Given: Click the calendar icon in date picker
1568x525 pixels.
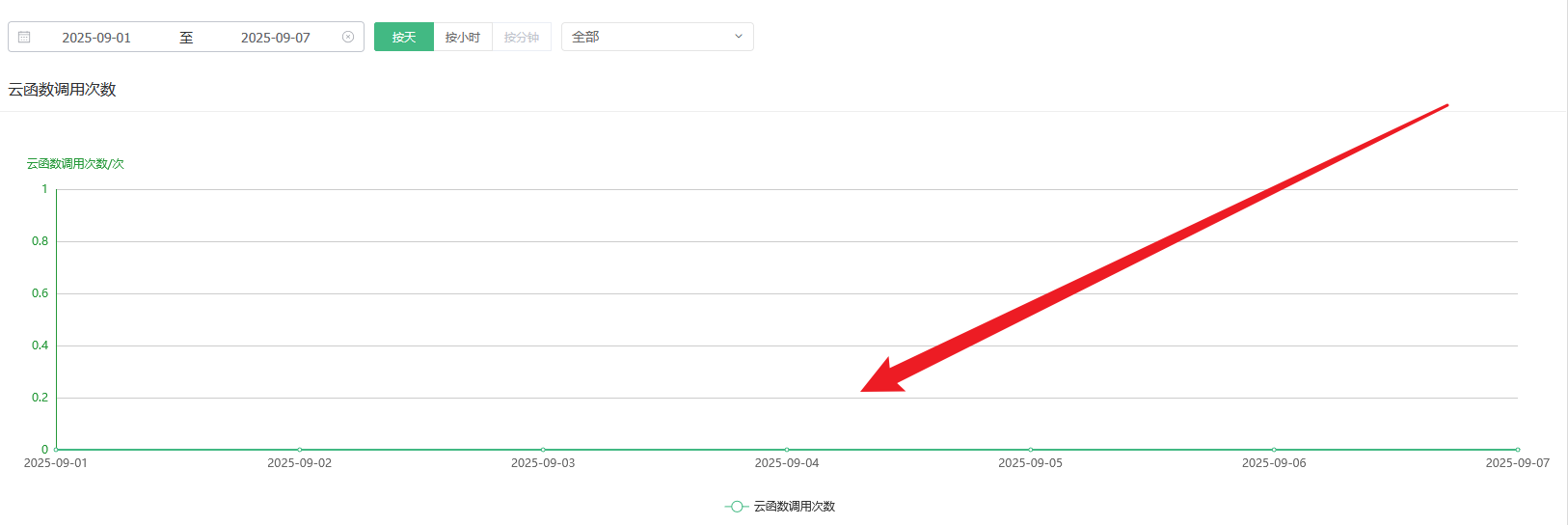Looking at the screenshot, I should tap(24, 37).
